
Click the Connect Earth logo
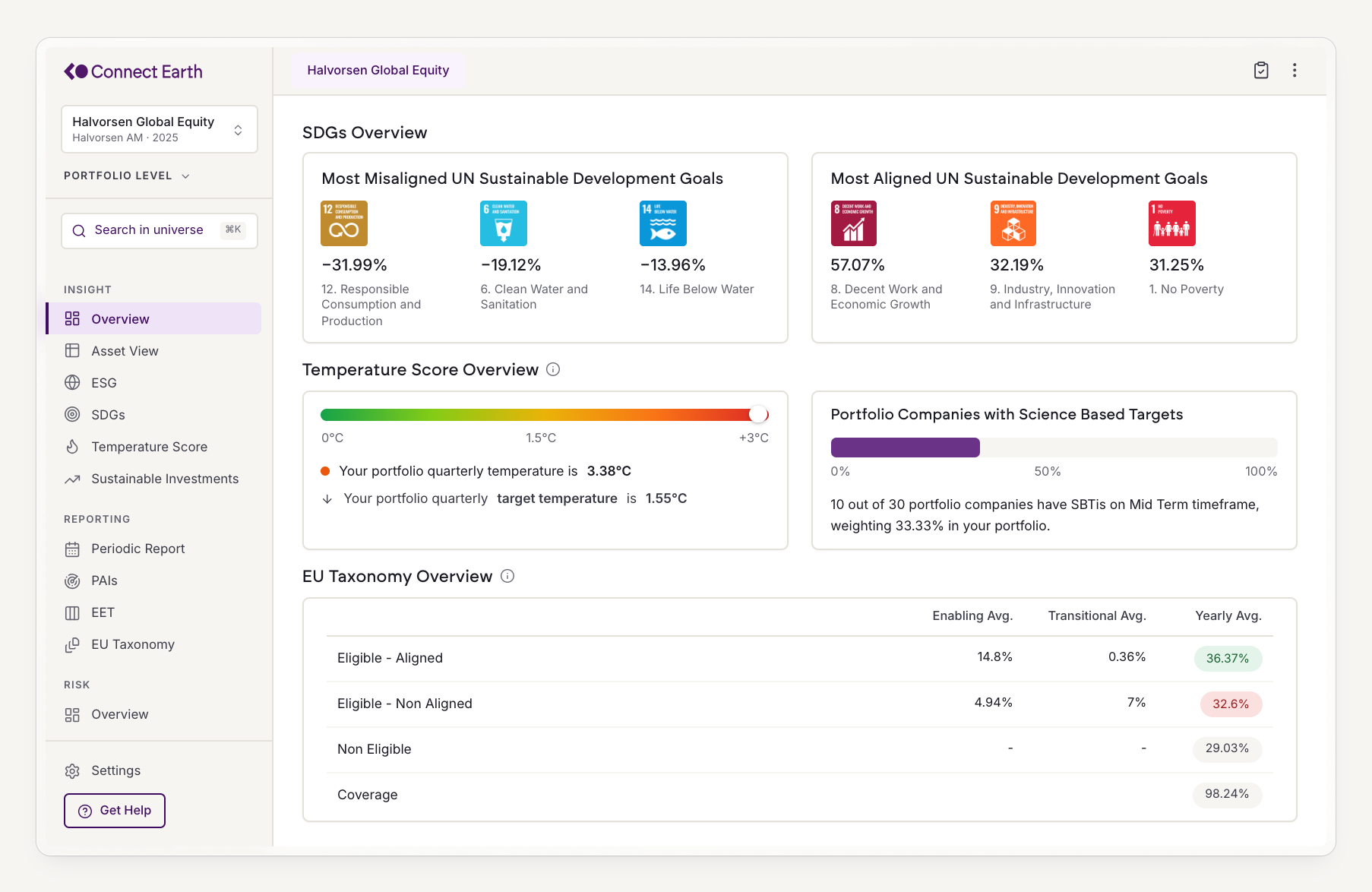tap(133, 71)
